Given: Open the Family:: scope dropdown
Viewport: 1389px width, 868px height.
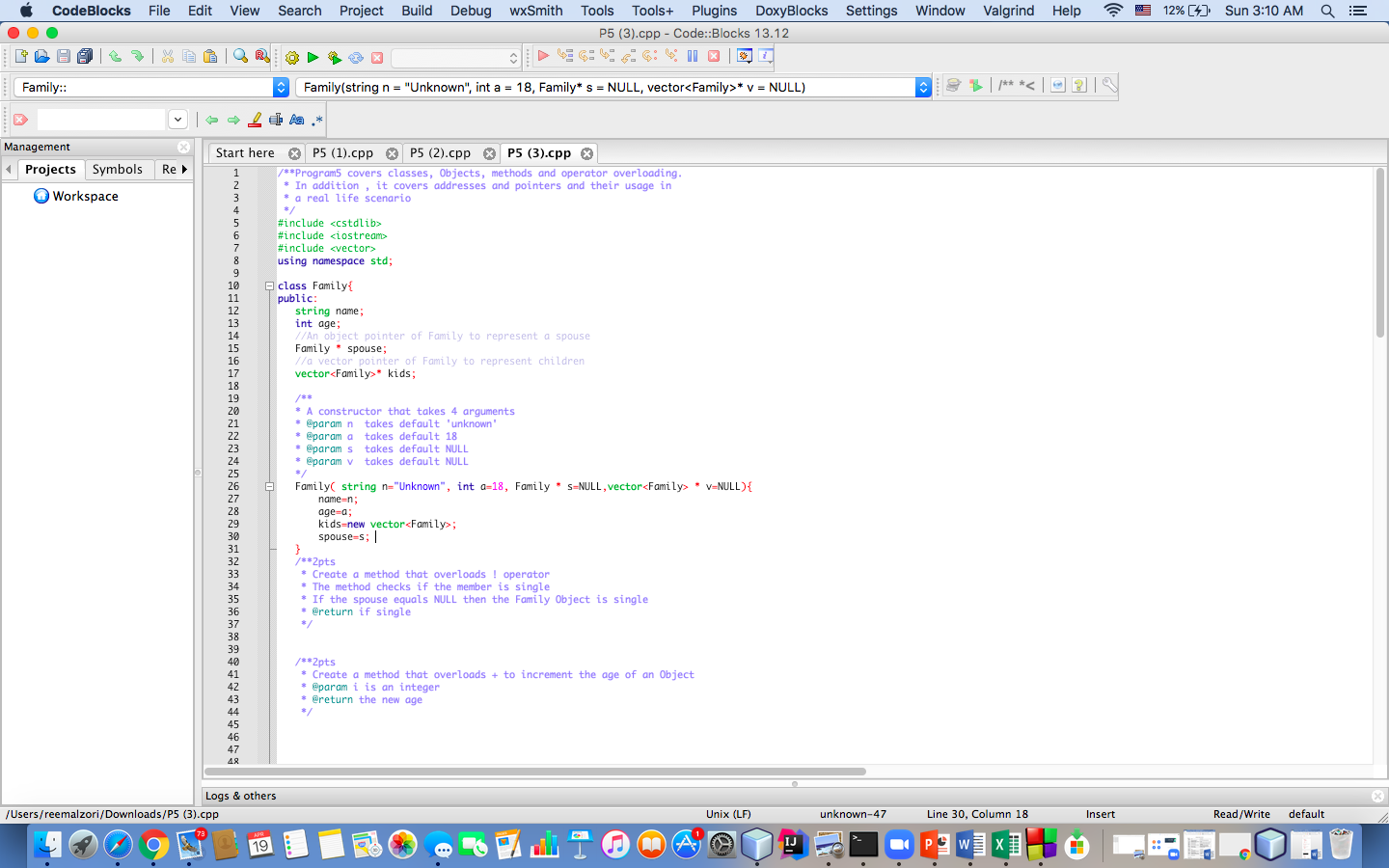Looking at the screenshot, I should coord(280,86).
